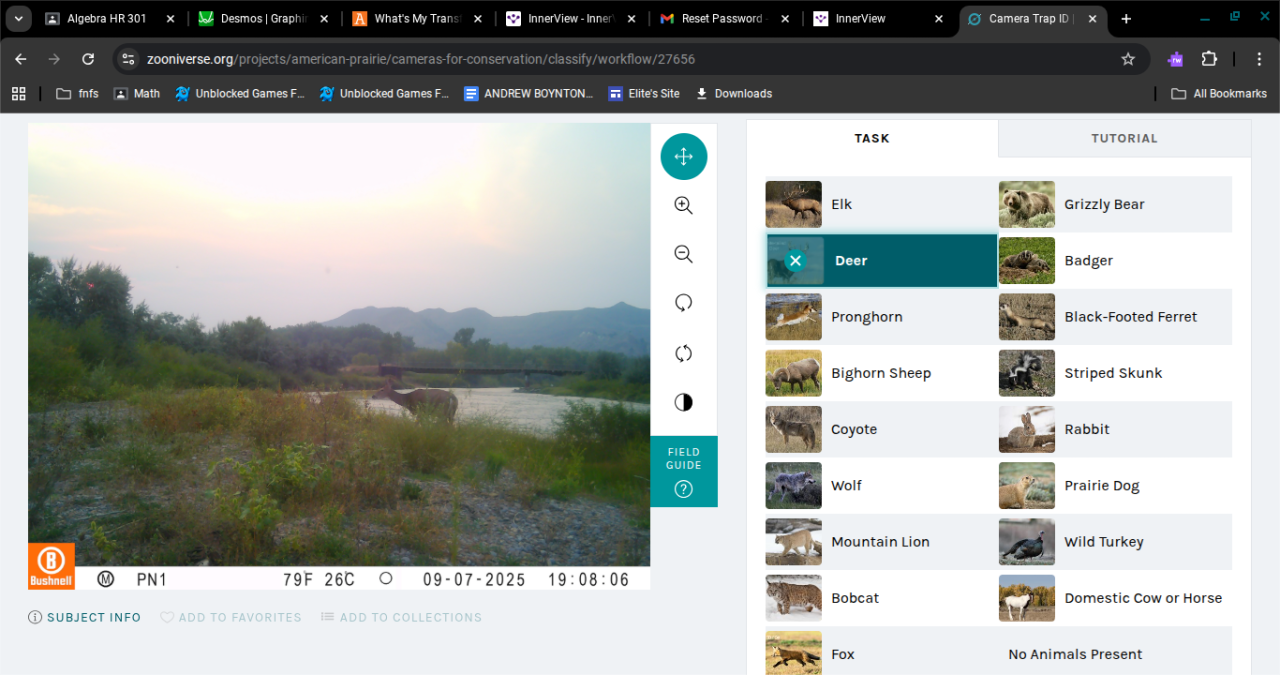Viewport: 1280px width, 675px height.
Task: Select the Prairie Dog option
Action: (x=1115, y=485)
